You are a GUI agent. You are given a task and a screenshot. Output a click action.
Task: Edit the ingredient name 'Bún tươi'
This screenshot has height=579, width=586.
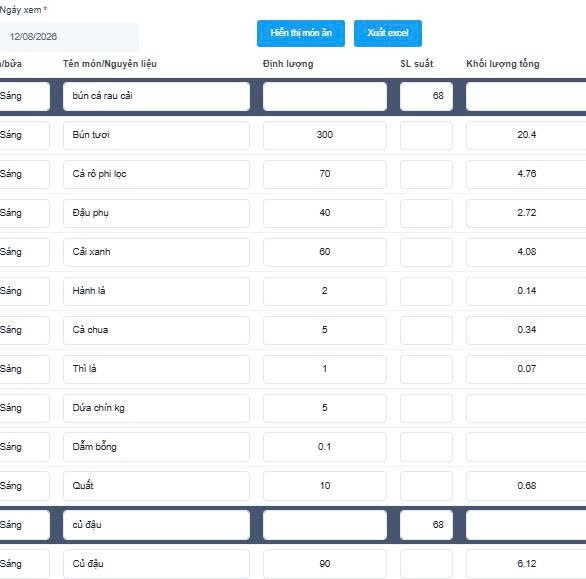click(x=156, y=135)
